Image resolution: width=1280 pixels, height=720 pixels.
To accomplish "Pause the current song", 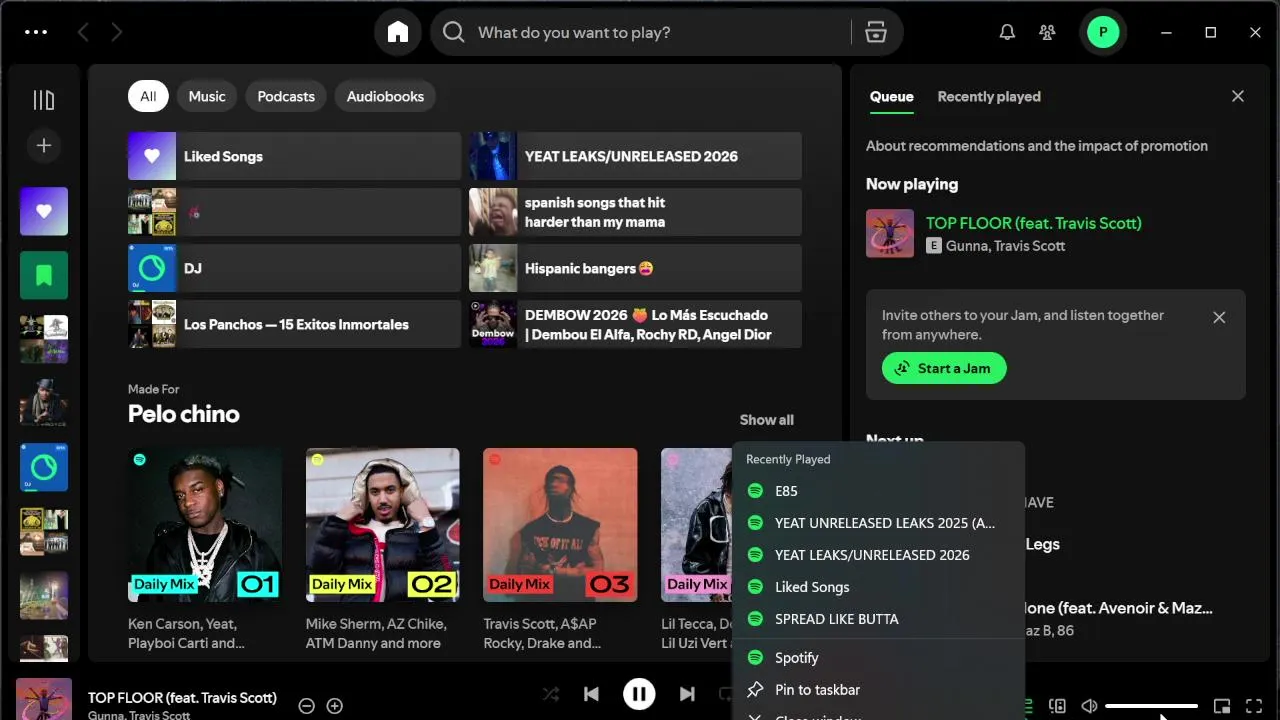I will pyautogui.click(x=639, y=694).
